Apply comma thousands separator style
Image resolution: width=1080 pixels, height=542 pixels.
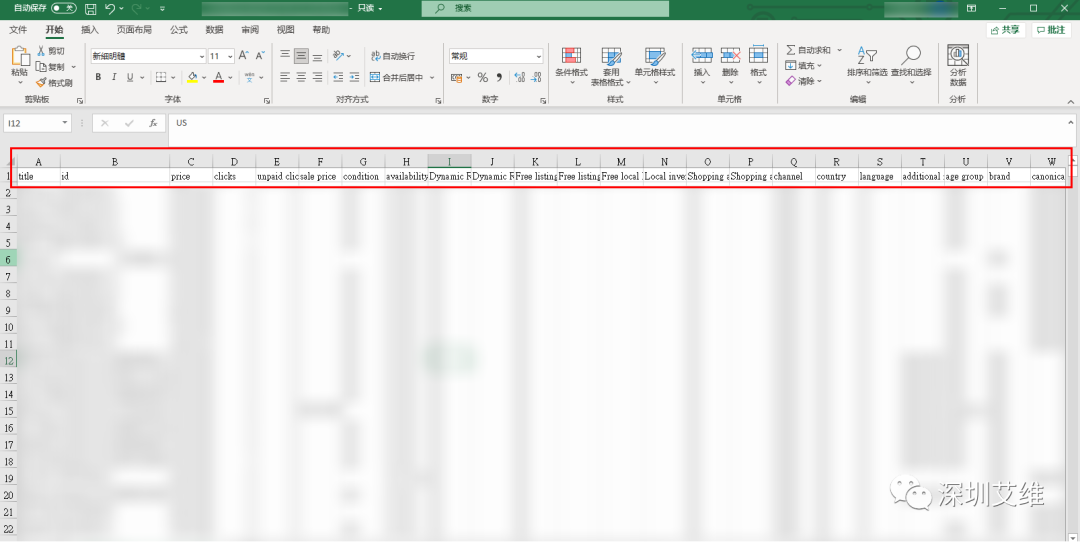499,77
